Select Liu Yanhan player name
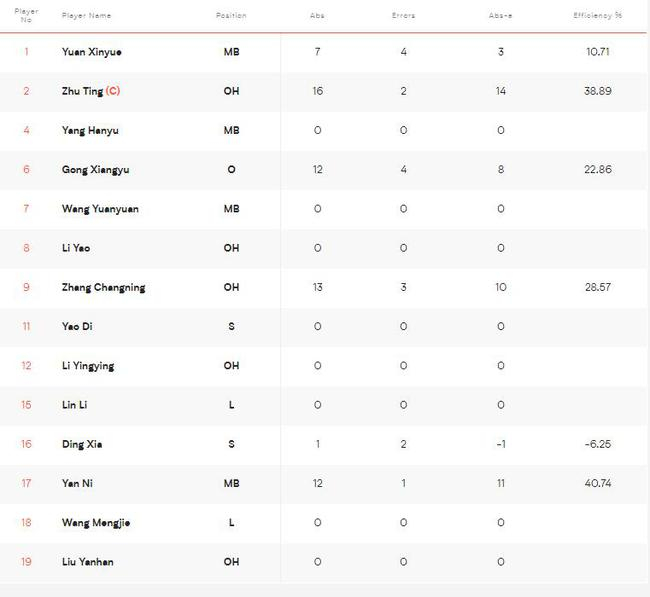The image size is (650, 597). click(x=88, y=562)
